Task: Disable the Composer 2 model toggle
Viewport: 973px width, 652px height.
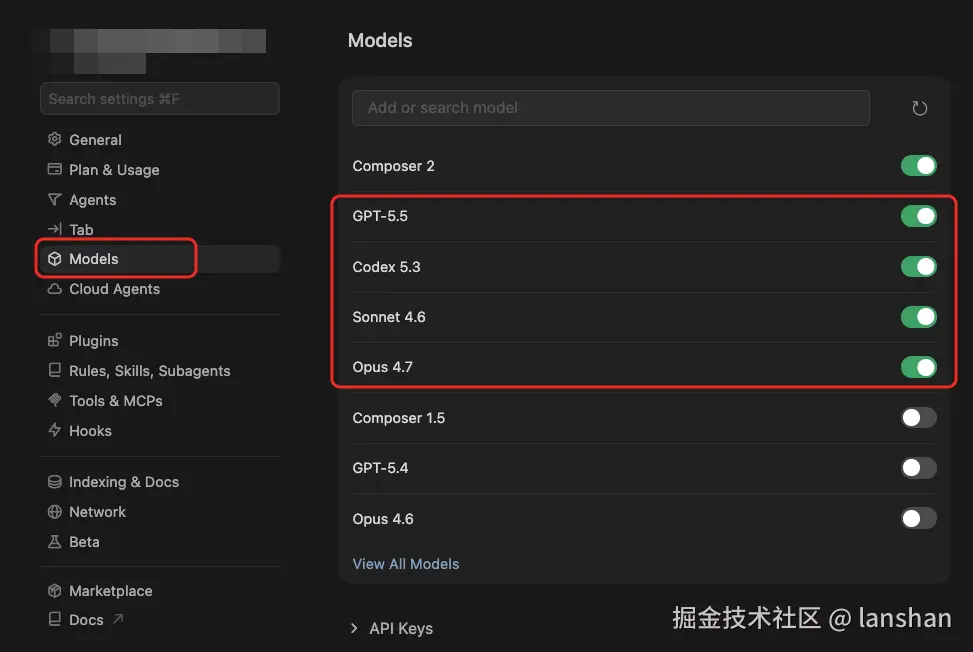Action: tap(918, 166)
